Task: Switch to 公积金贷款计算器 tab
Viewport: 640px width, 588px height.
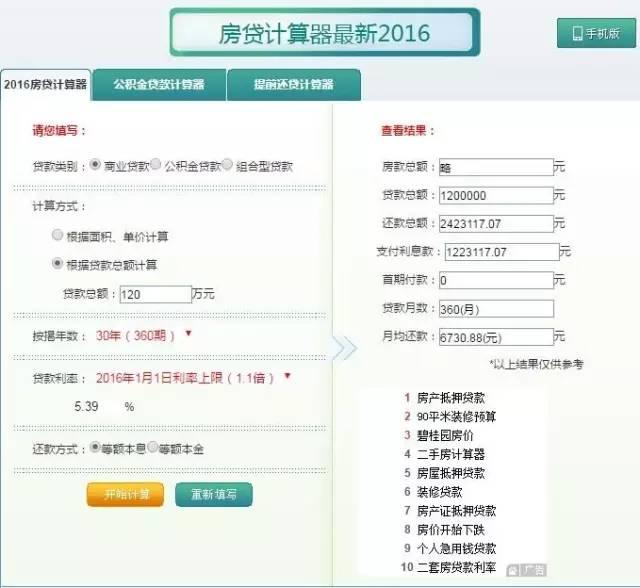Action: pyautogui.click(x=159, y=84)
